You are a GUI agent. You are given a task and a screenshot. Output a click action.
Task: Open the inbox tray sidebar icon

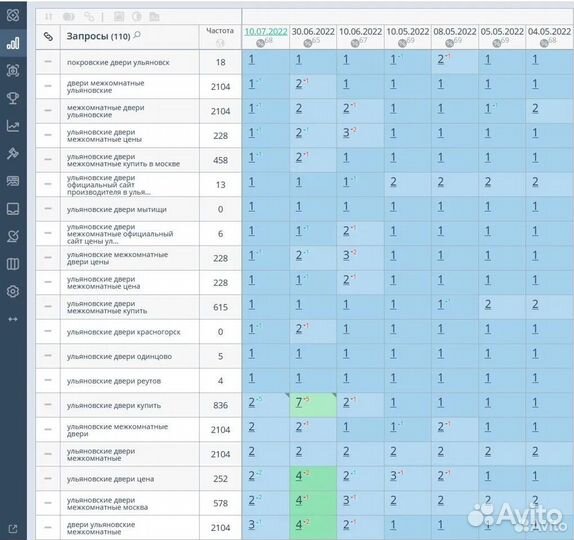pos(13,209)
